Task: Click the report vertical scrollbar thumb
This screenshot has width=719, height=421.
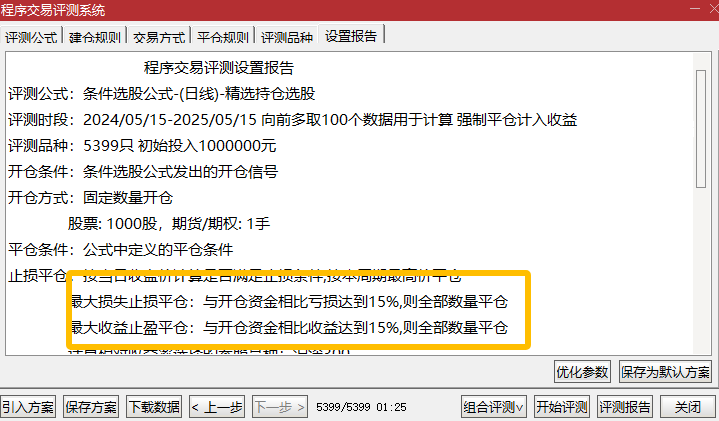Action: pos(700,129)
